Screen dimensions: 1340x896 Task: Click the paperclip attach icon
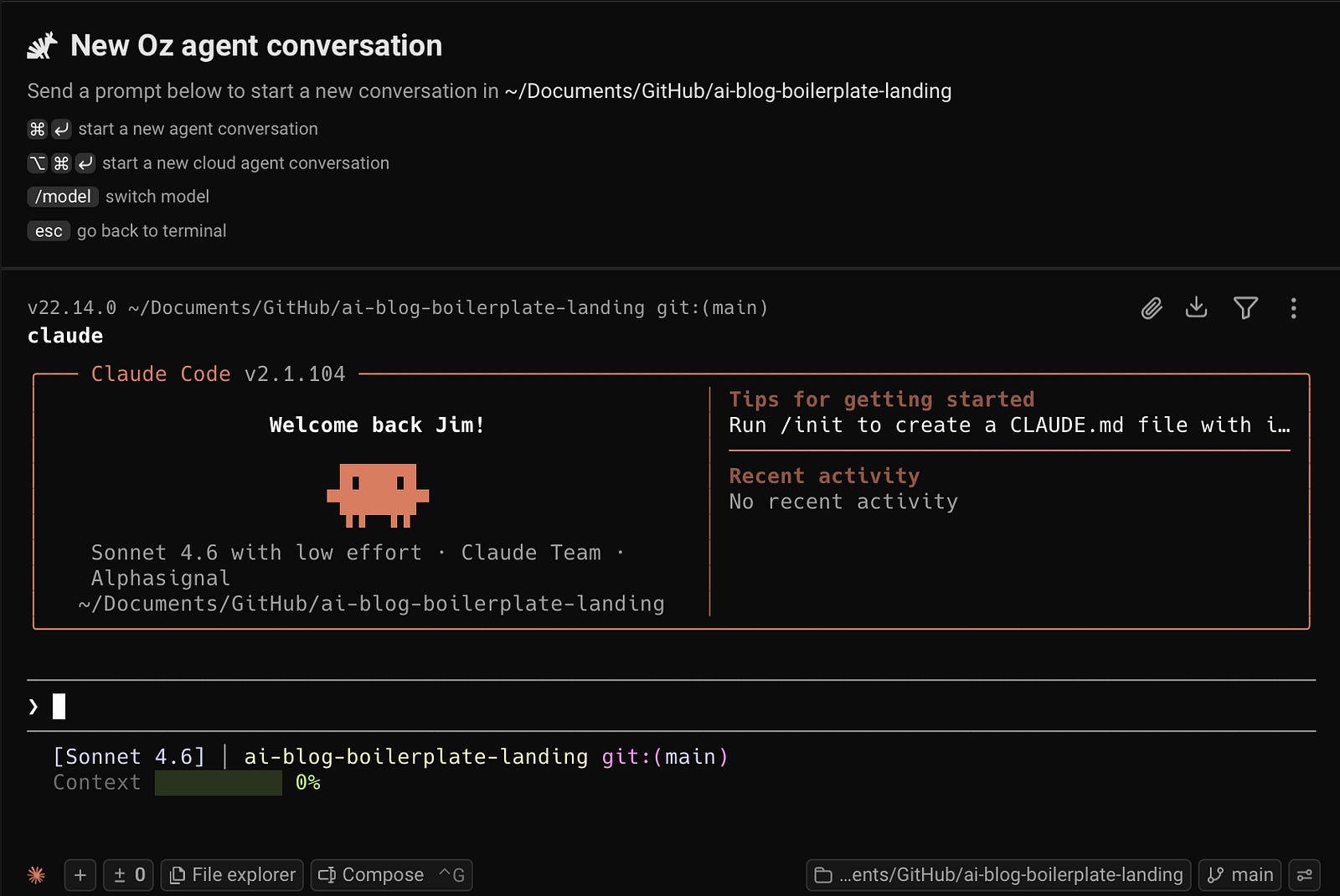(1152, 308)
